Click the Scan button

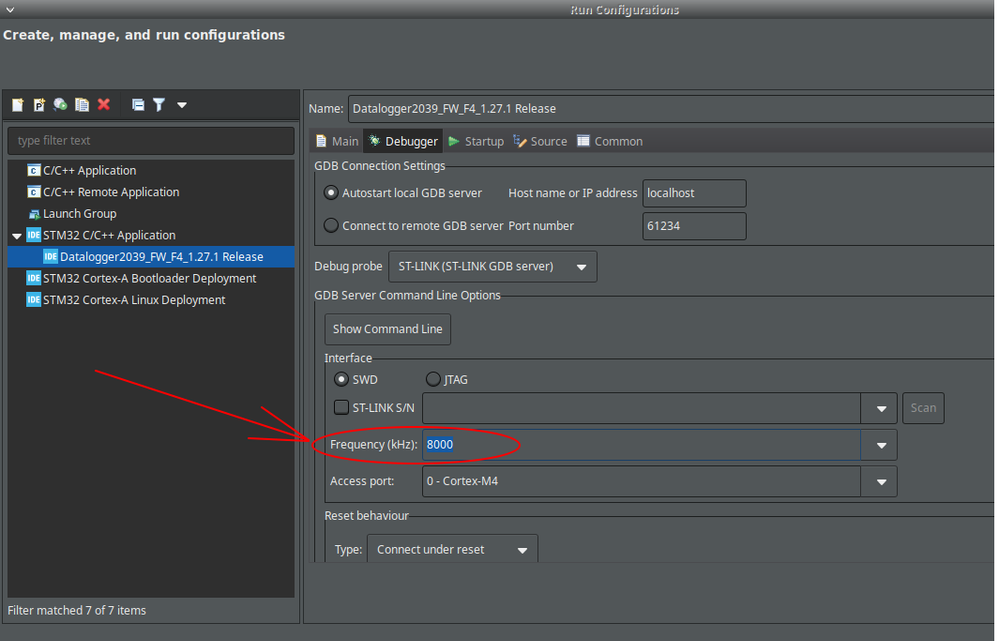923,408
